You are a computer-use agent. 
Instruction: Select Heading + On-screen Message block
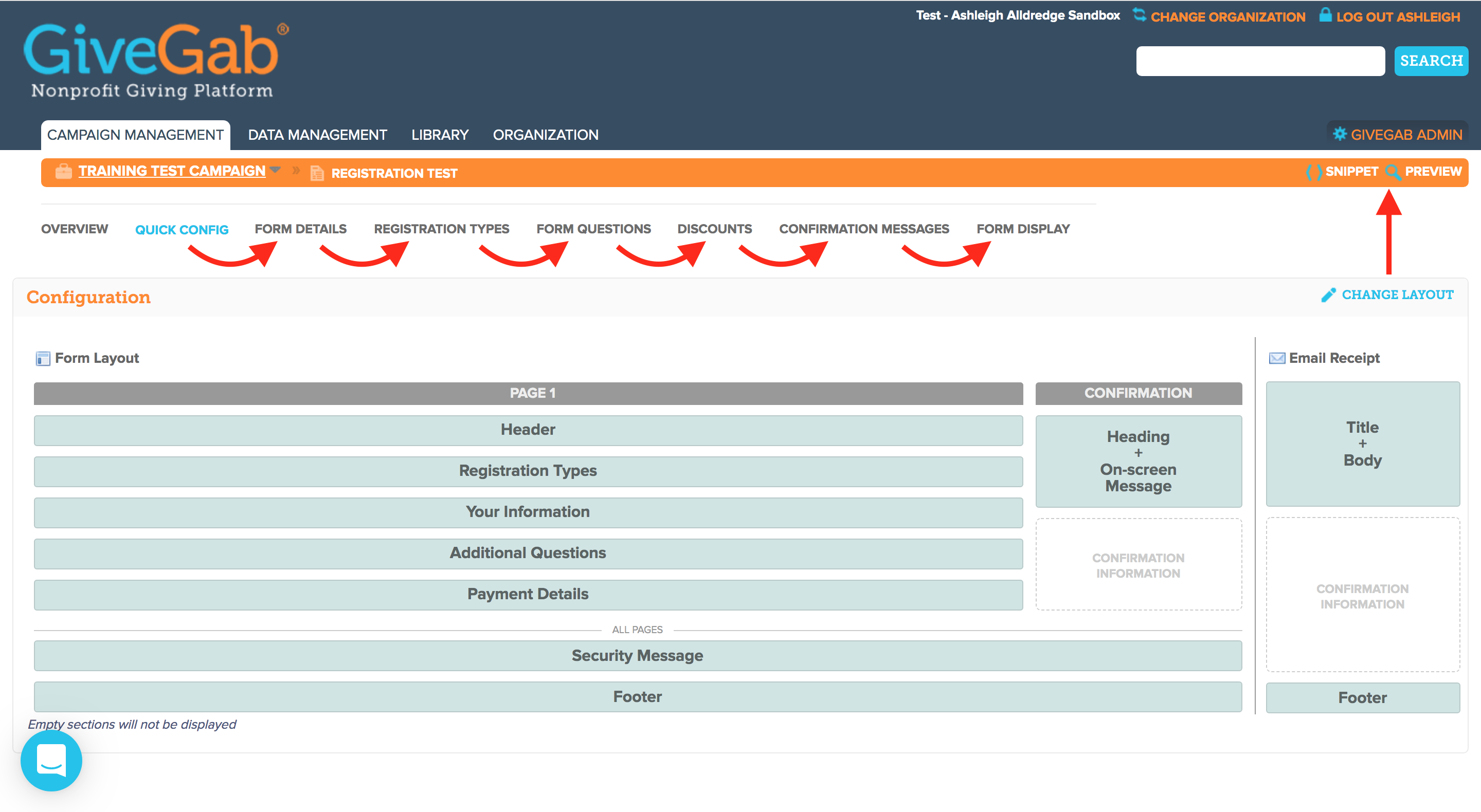click(1139, 462)
